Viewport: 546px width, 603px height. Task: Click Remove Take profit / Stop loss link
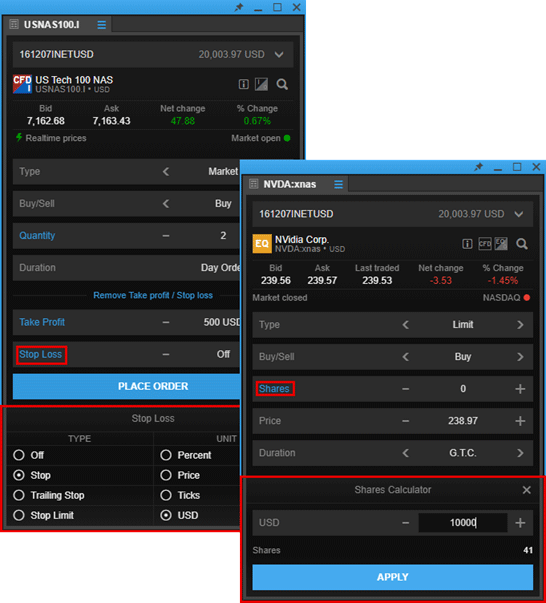point(153,295)
